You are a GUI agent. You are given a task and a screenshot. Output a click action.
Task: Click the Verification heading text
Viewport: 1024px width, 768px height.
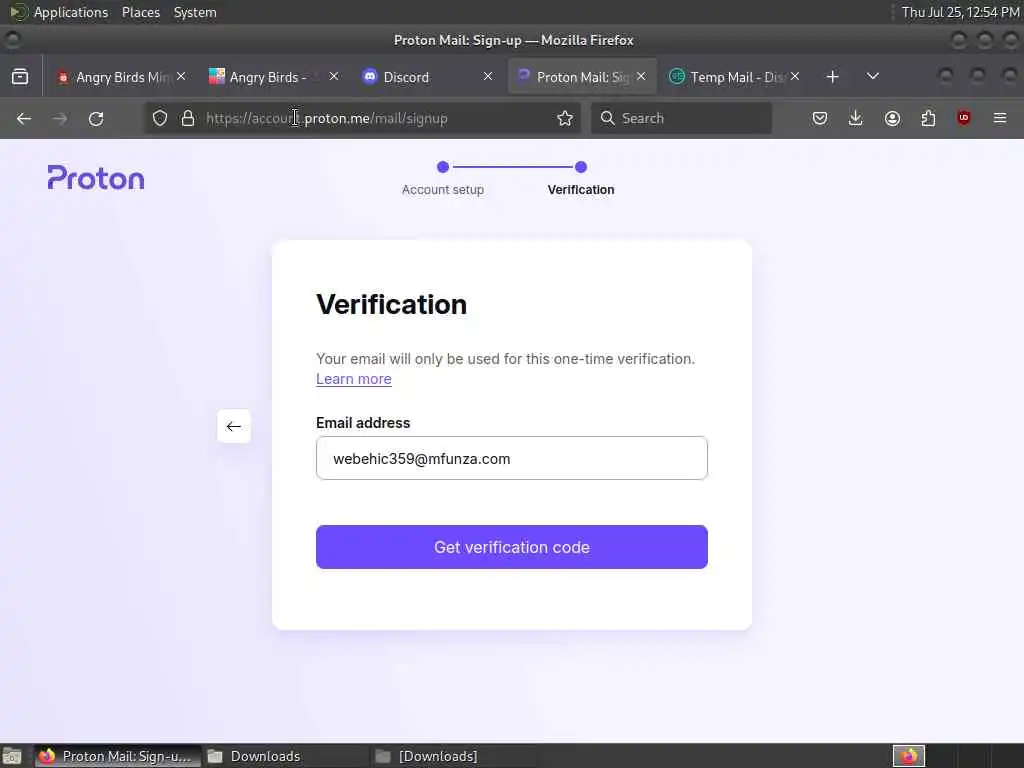point(391,304)
